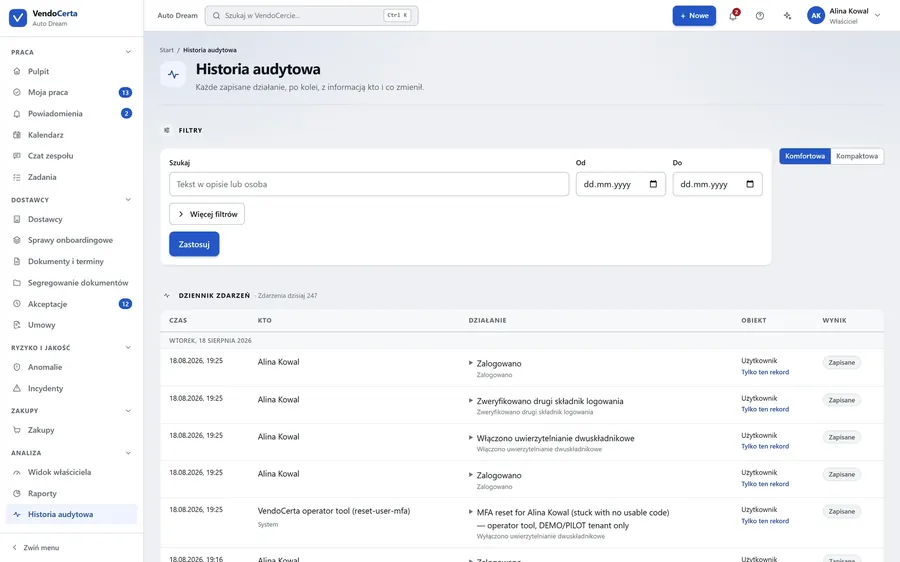The width and height of the screenshot is (900, 562).
Task: Open the notifications bell icon
Action: tap(733, 15)
